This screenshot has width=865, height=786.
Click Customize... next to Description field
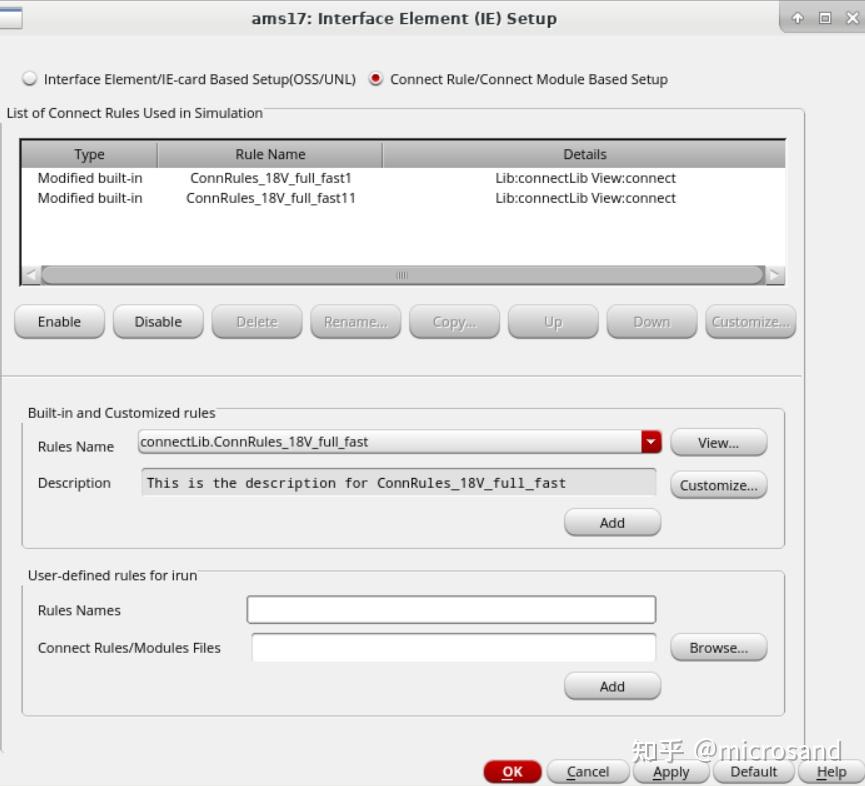pos(718,485)
